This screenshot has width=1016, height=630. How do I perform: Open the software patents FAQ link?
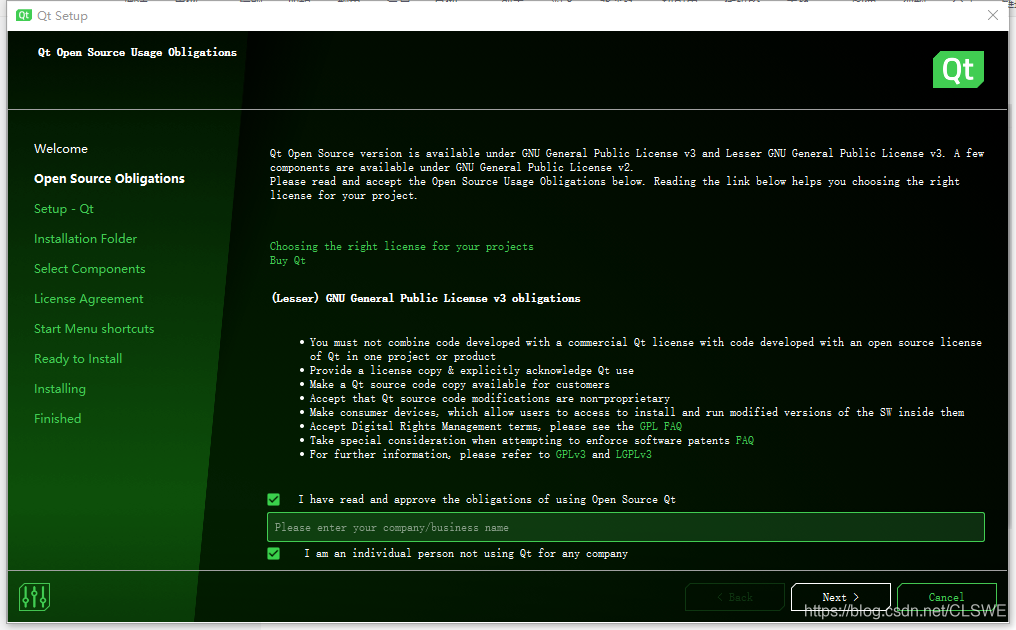[x=745, y=441]
